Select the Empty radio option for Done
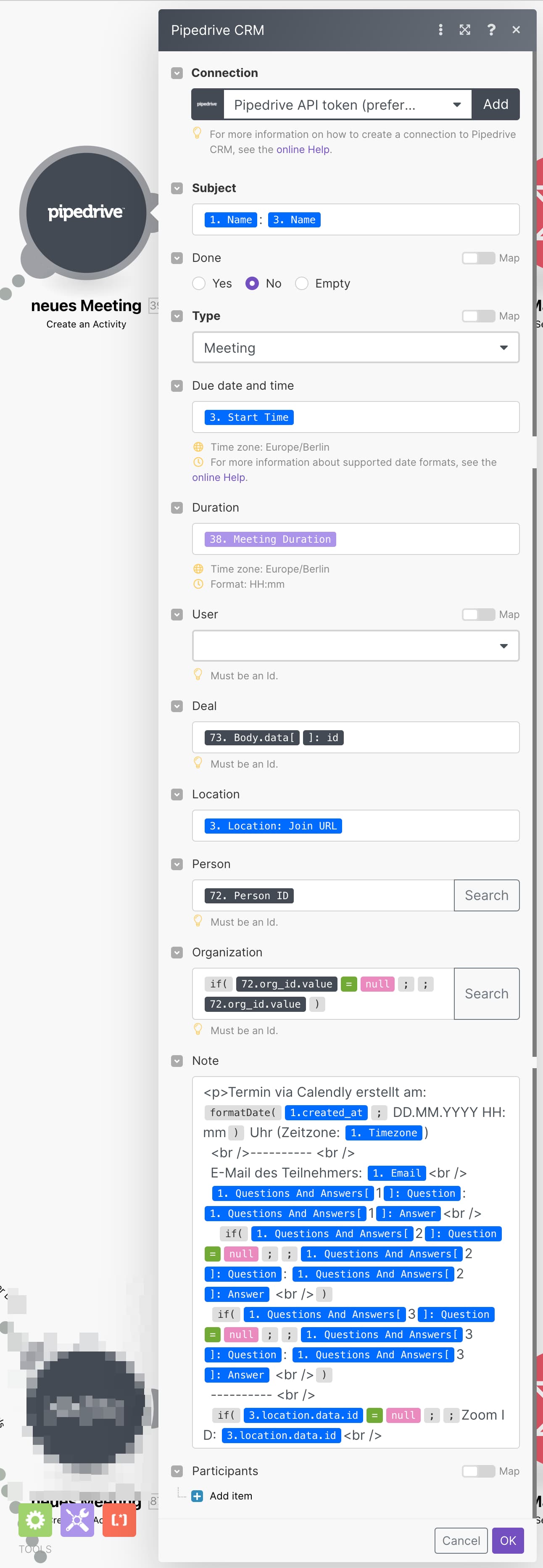Screen dimensions: 543x1568 [x=302, y=284]
